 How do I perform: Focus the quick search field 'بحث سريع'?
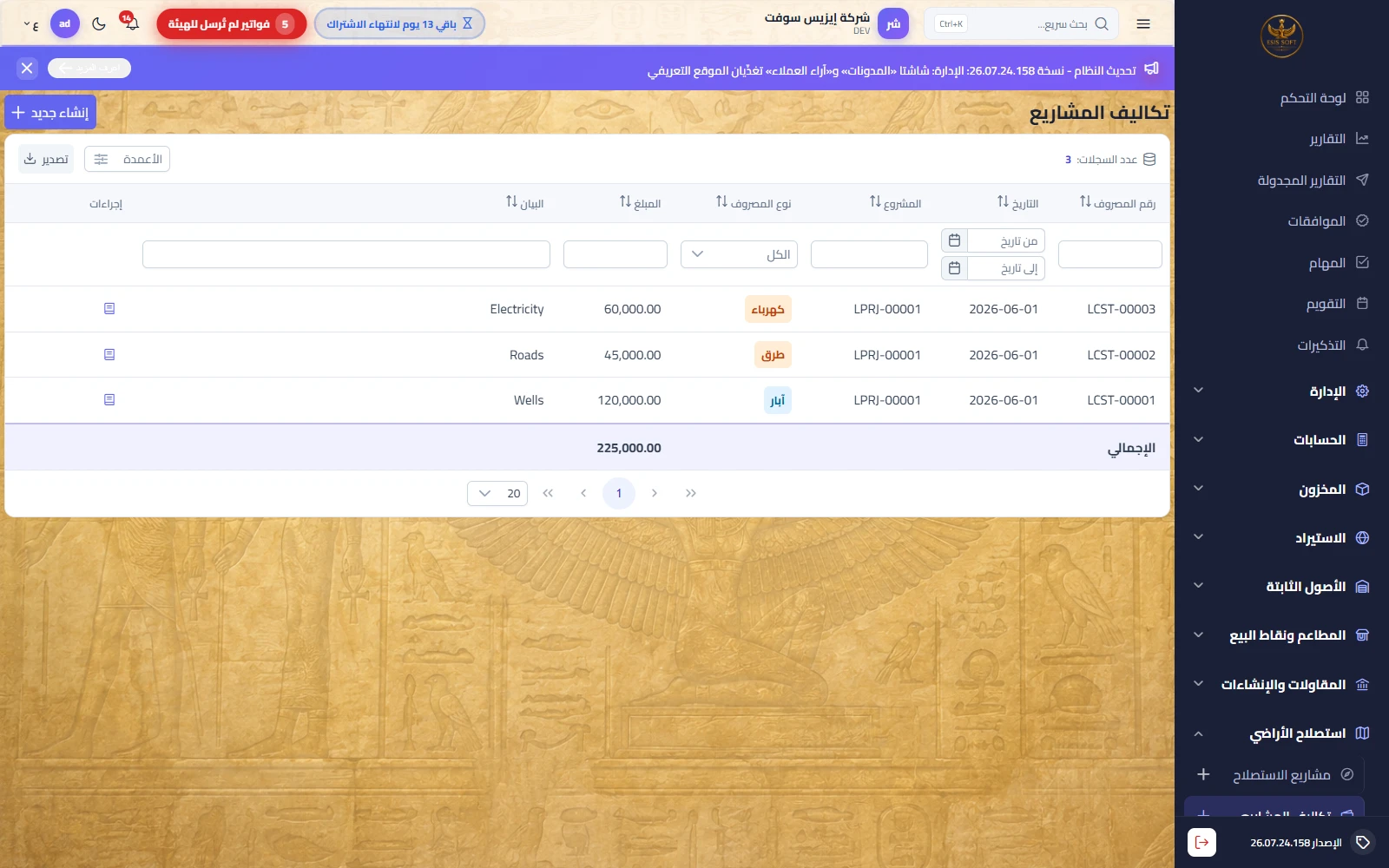coord(1022,23)
